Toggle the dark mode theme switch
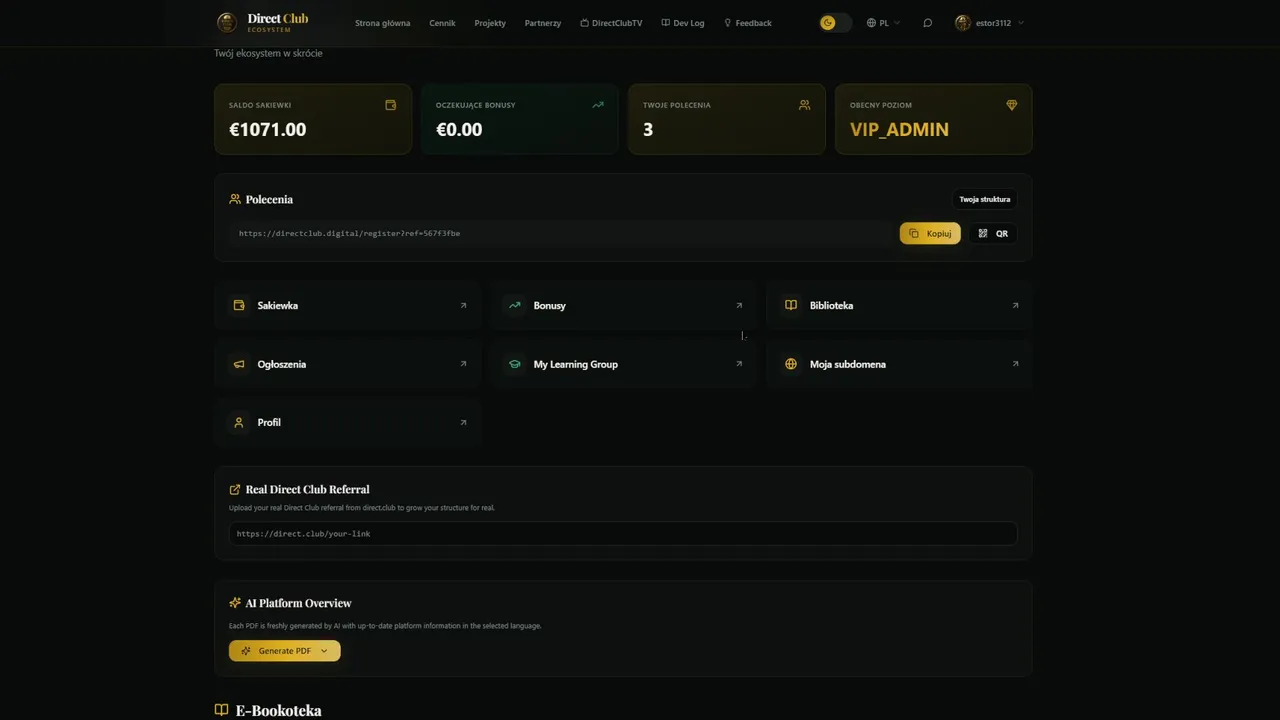Viewport: 1280px width, 720px height. point(834,23)
